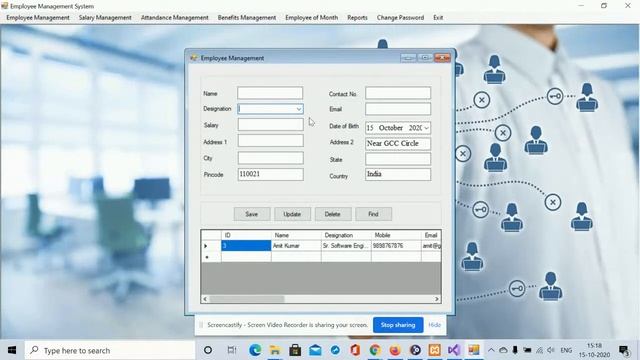Click the Mobile column header in the grid

coord(396,235)
